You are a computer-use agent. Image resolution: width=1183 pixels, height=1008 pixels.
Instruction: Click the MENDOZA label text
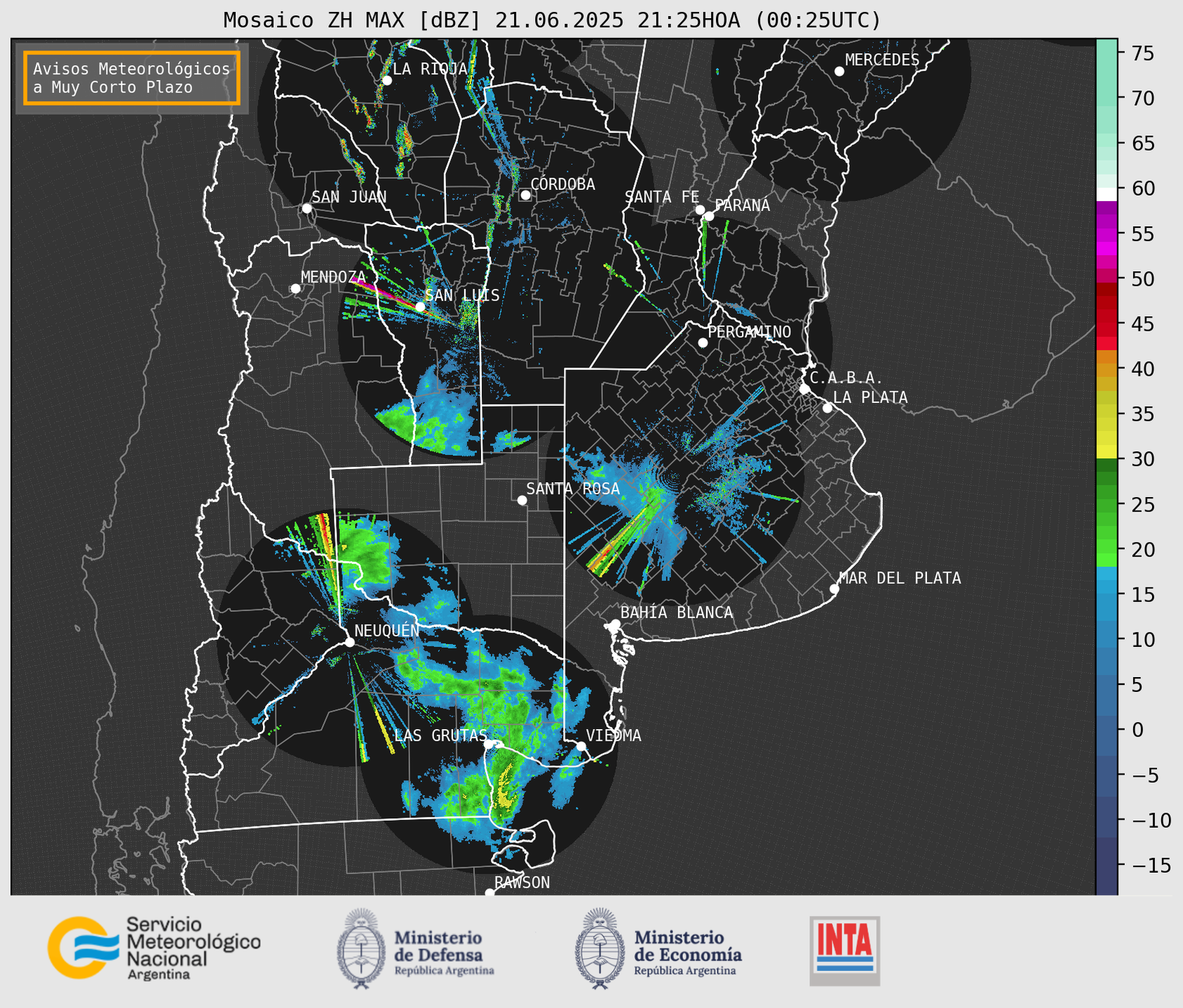(334, 277)
